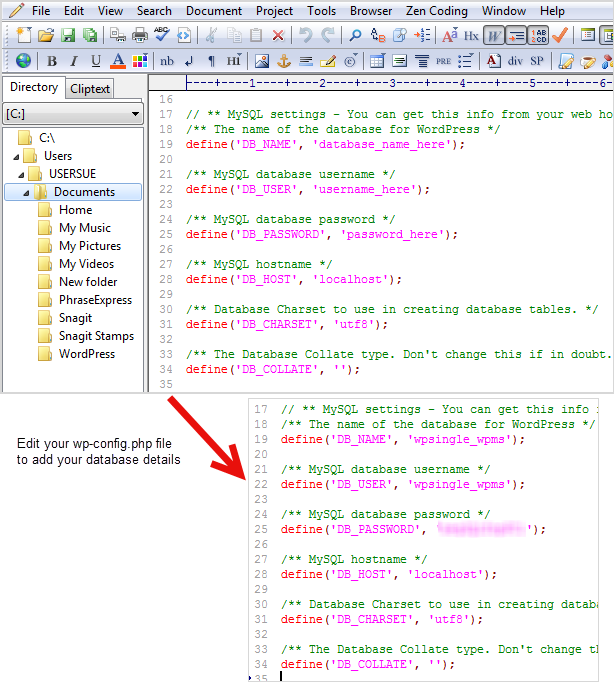Open the heading H1 dropdown

click(x=234, y=60)
